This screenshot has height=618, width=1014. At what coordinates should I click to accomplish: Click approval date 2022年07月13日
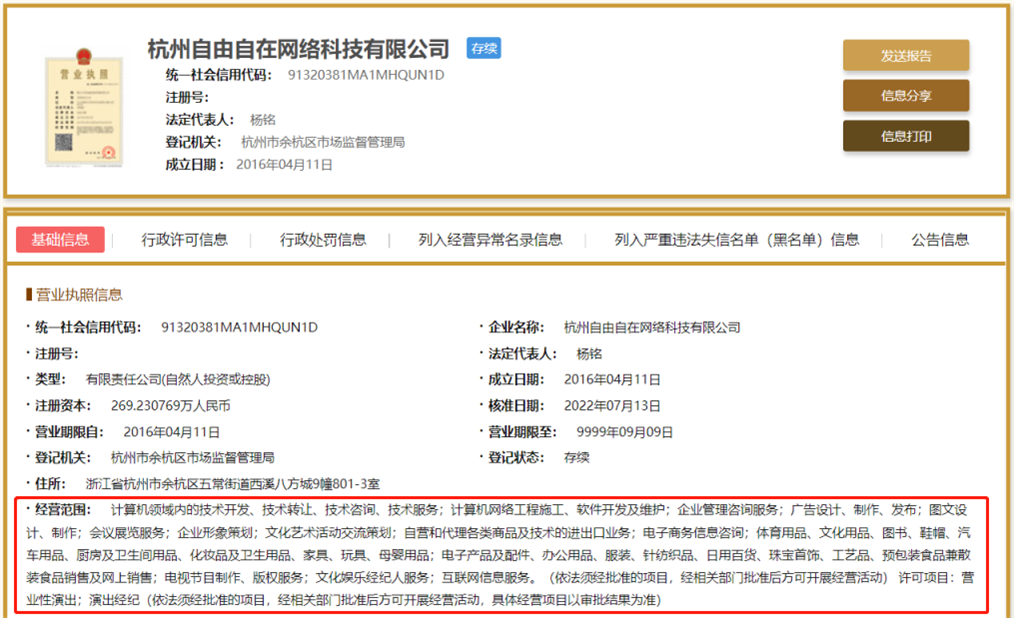(612, 406)
